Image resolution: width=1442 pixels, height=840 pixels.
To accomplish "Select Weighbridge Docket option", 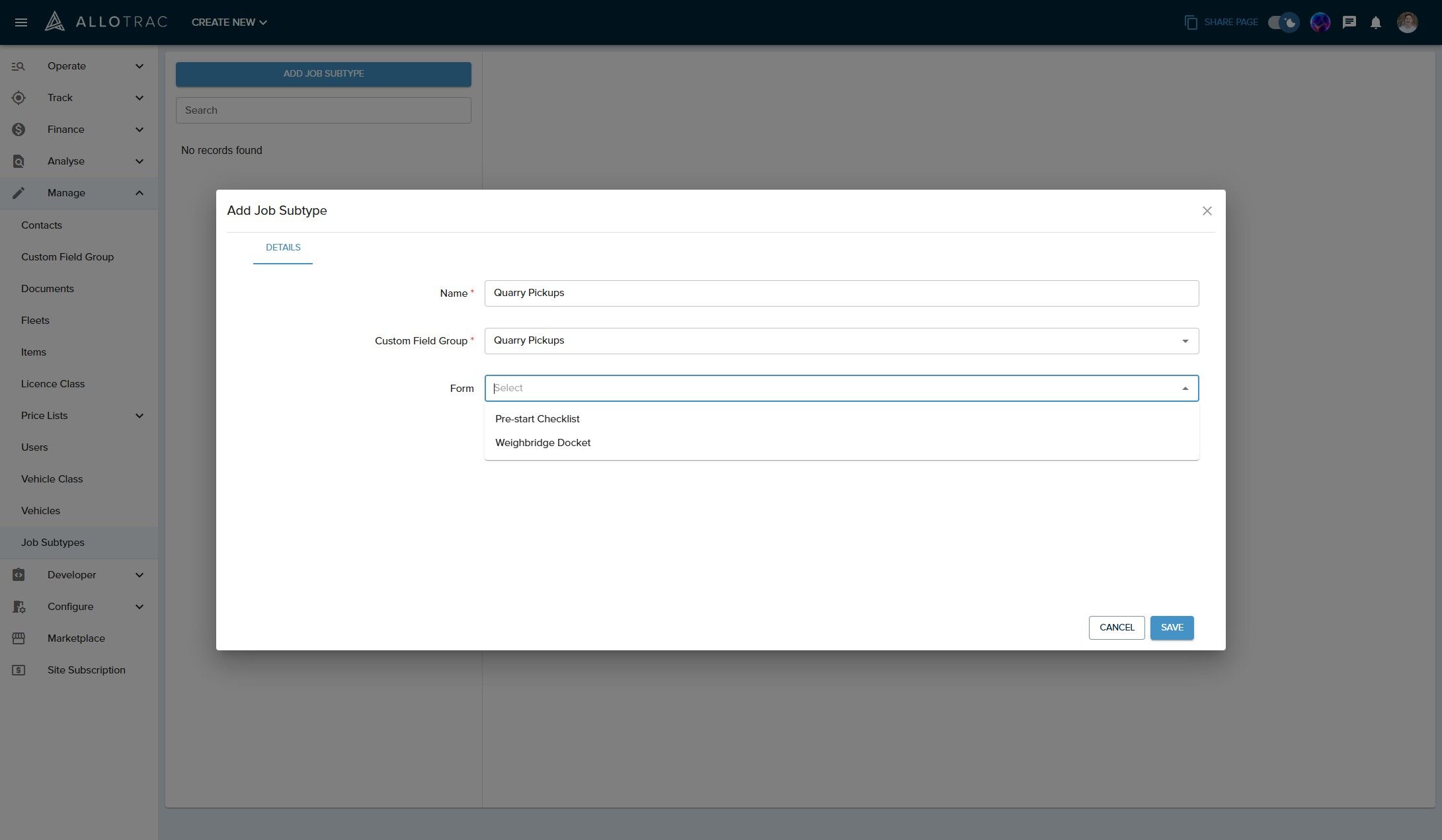I will tap(542, 443).
